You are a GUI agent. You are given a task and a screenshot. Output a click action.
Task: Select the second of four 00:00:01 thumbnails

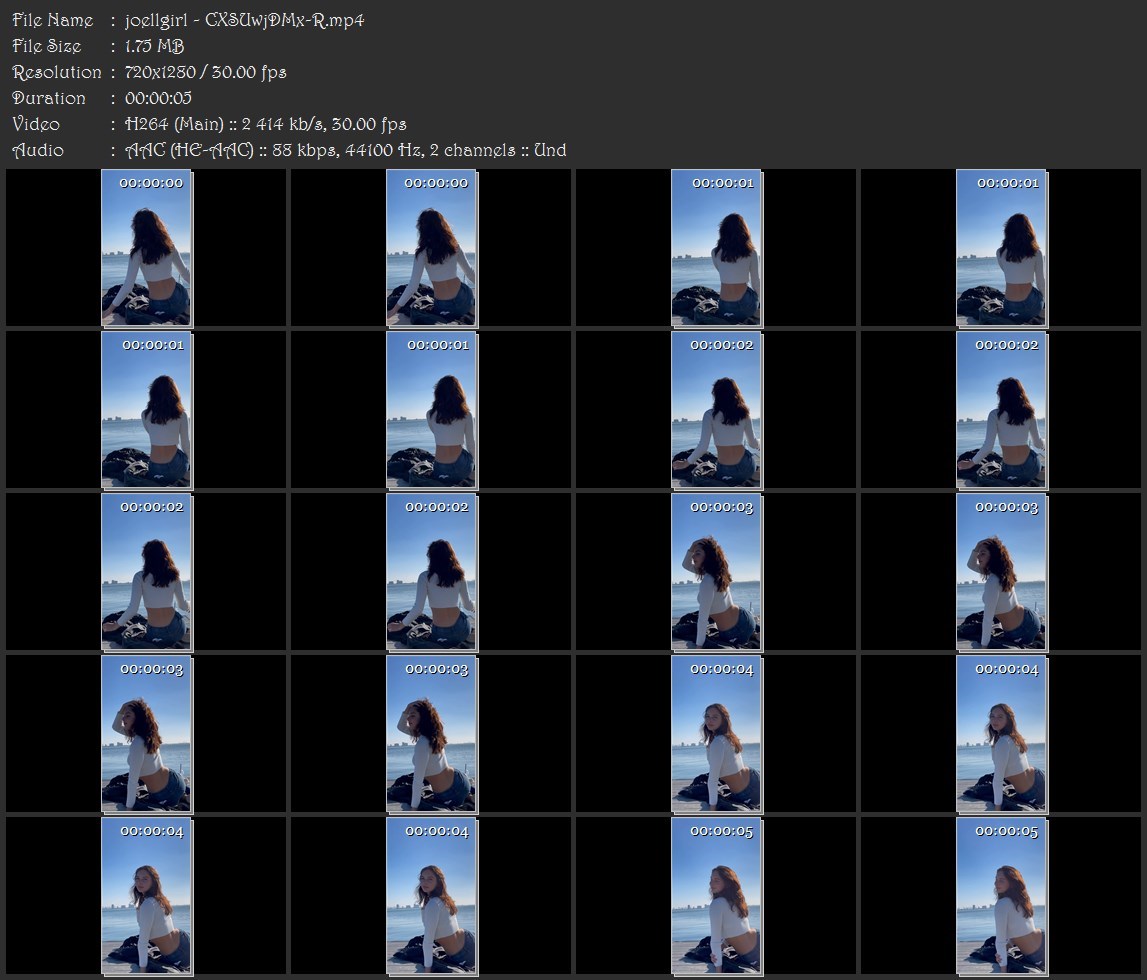click(x=1001, y=248)
